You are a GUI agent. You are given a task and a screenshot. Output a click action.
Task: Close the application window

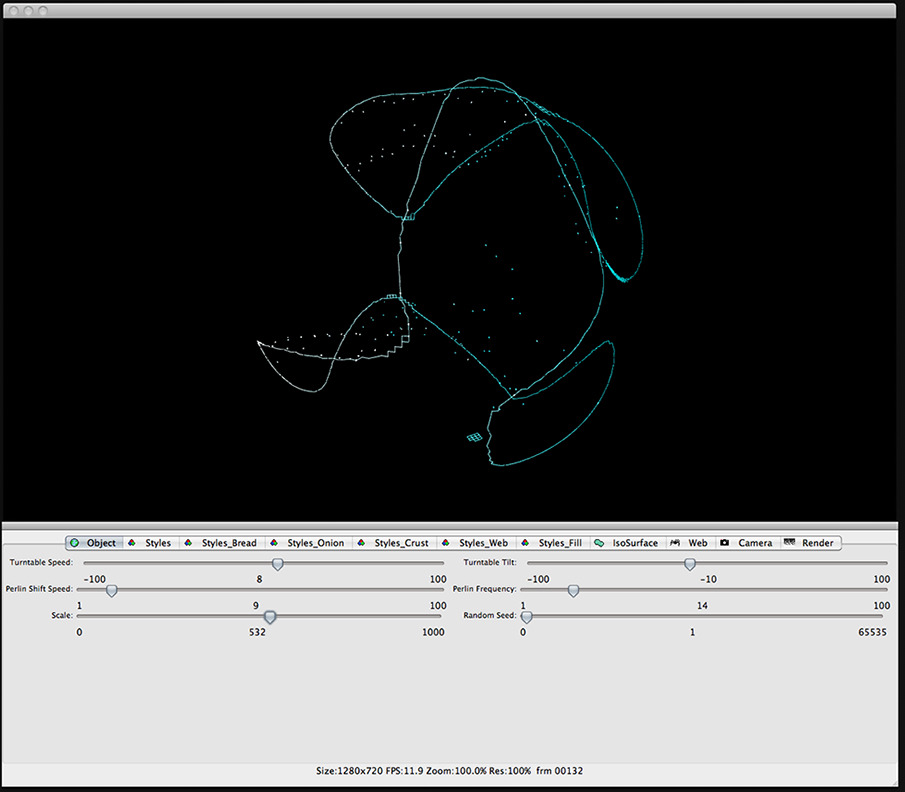click(12, 9)
